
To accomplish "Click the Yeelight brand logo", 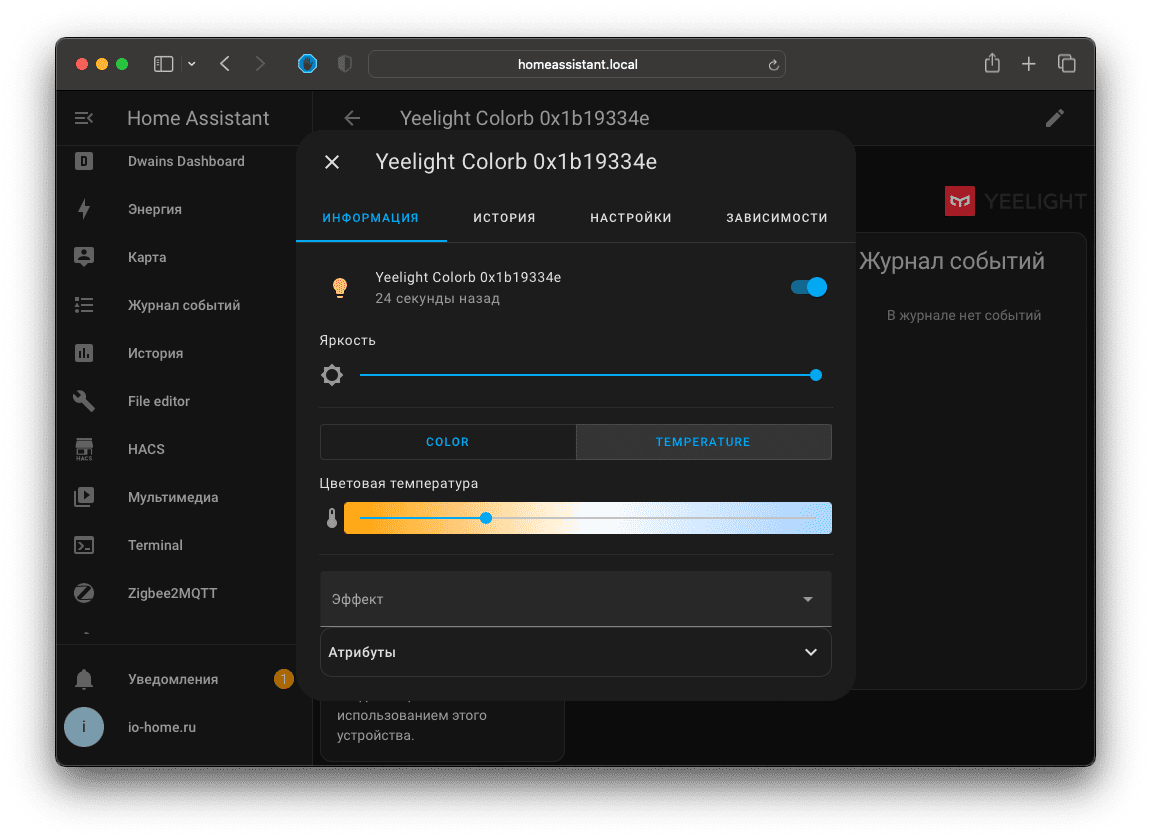I will point(1015,201).
